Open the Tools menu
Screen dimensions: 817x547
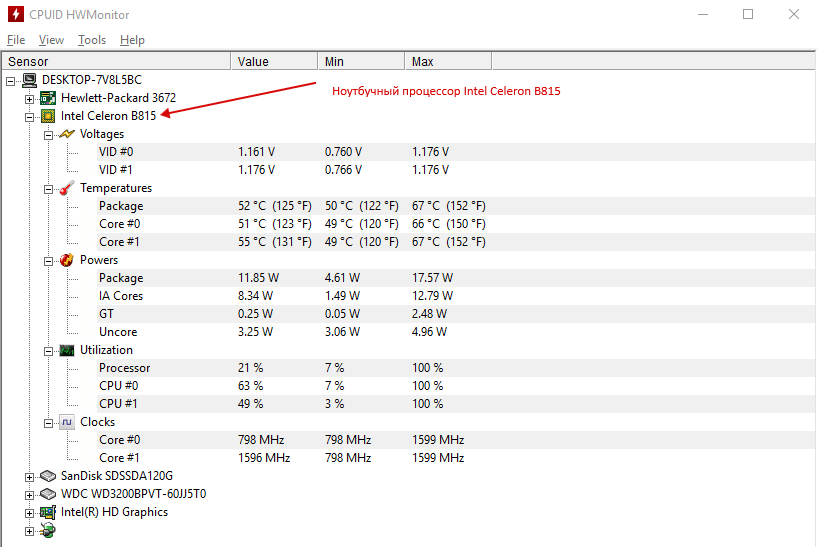pos(92,40)
